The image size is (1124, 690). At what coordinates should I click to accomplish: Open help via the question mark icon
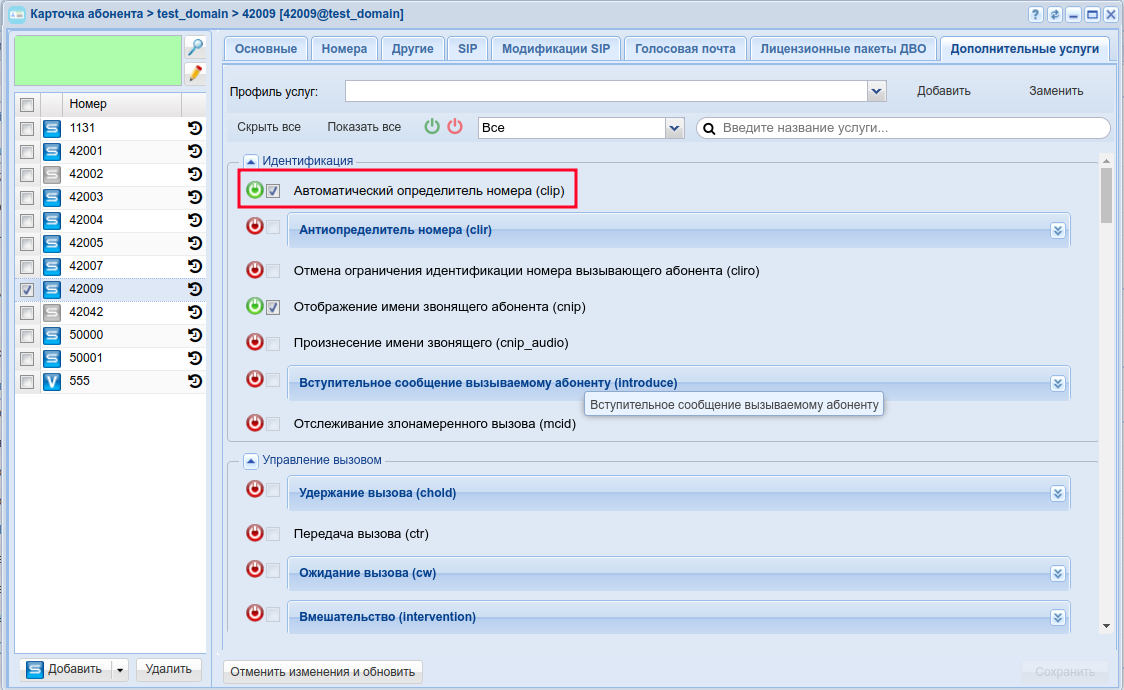pyautogui.click(x=1035, y=15)
